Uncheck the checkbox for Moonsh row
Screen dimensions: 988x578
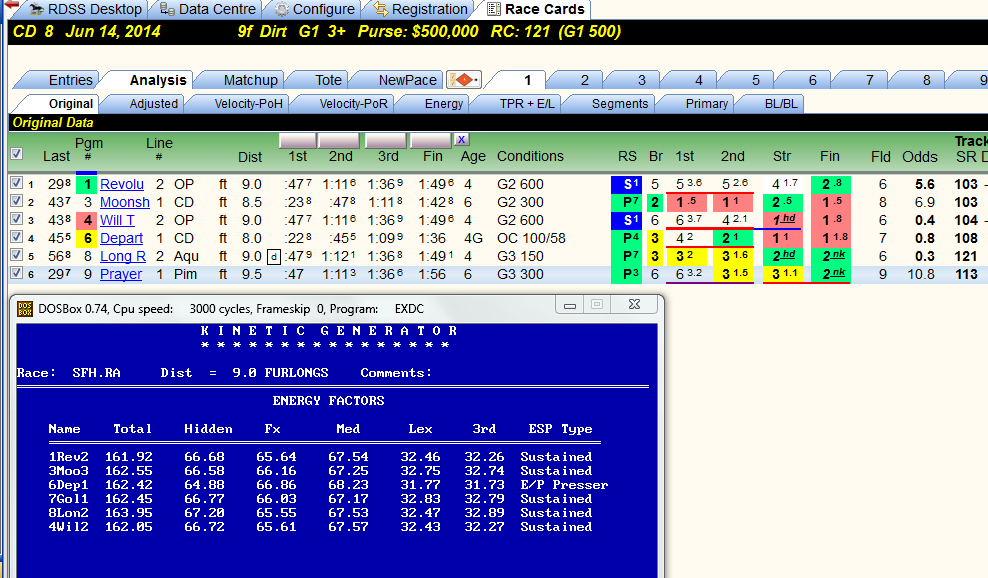[16, 201]
